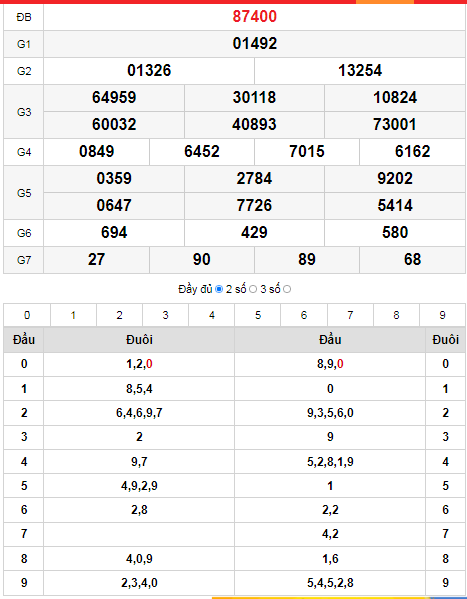Click the G2 row label
The image size is (467, 599).
tap(24, 71)
